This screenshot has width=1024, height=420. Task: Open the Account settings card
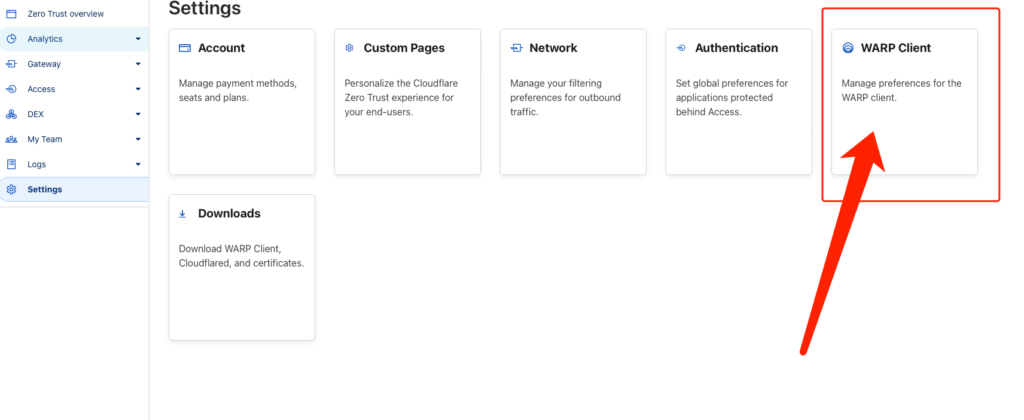click(242, 101)
